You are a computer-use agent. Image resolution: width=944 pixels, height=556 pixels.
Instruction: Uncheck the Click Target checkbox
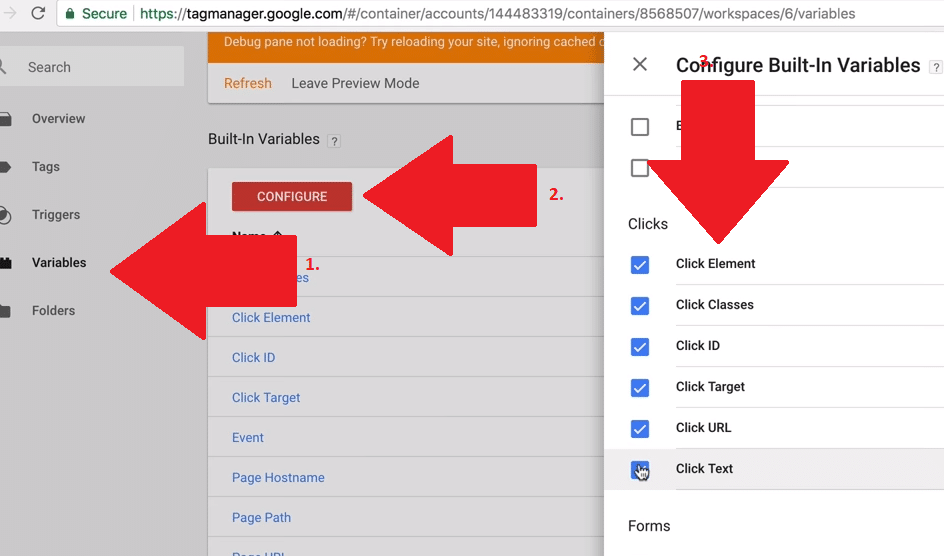pos(640,388)
